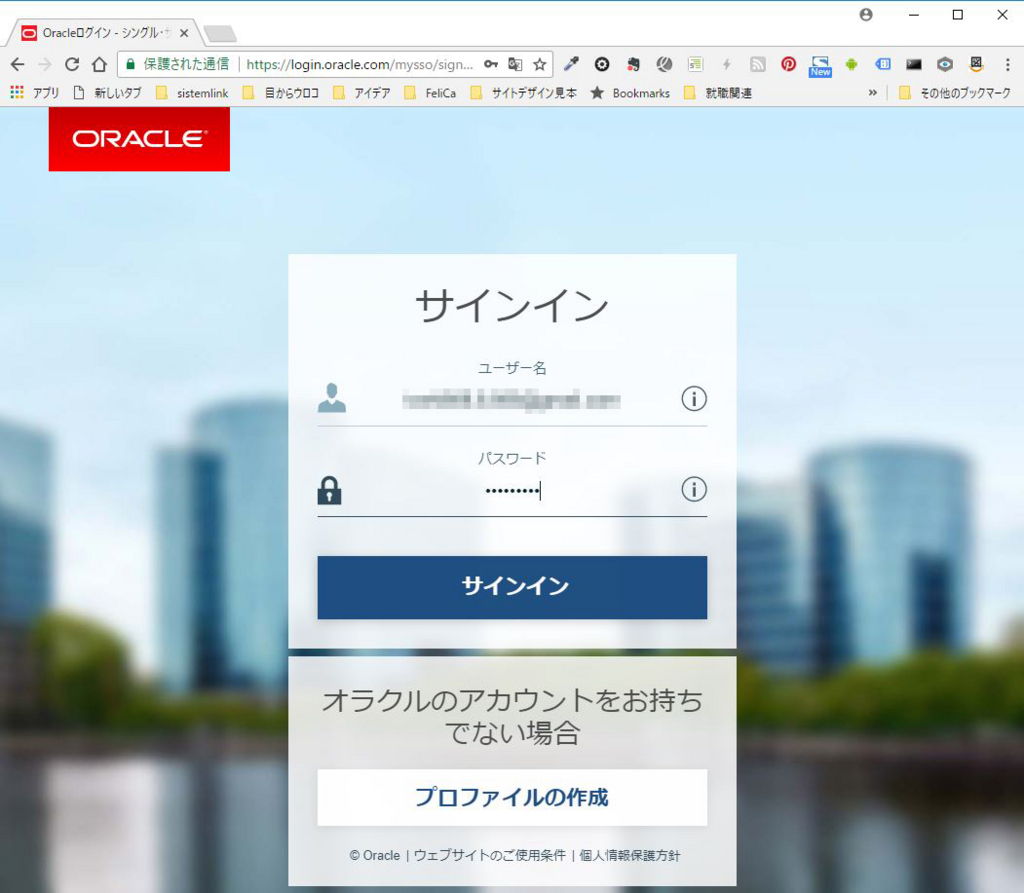Open 個人情報保護方針 link

(x=630, y=855)
